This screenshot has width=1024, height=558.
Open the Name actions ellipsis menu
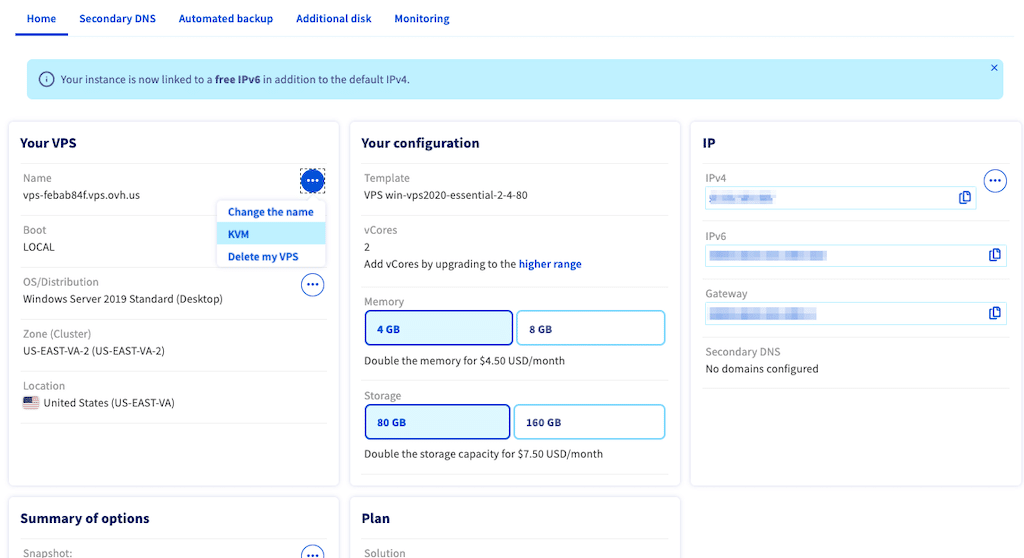point(312,180)
